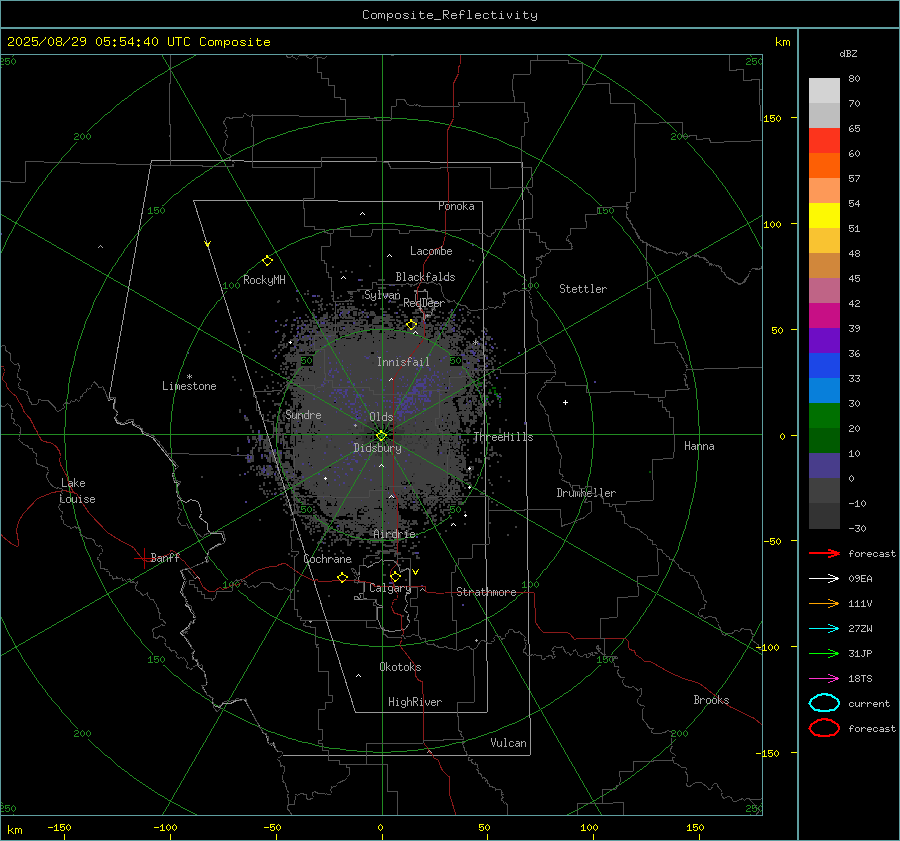
Task: Click the yellow diamond marker under Cochrane
Action: click(x=342, y=577)
